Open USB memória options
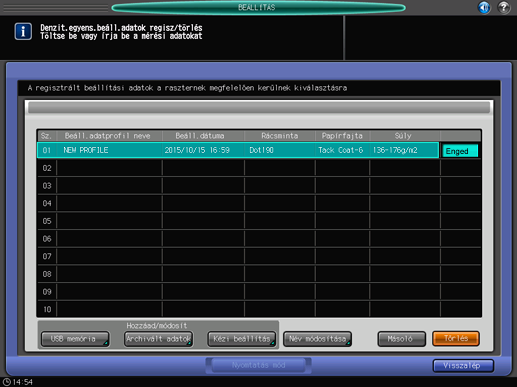 click(75, 339)
